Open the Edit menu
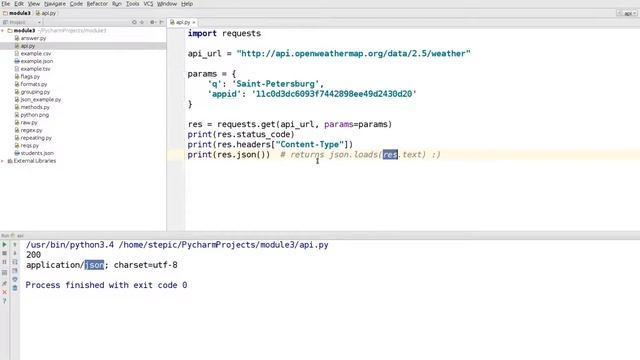 [x=19, y=4]
